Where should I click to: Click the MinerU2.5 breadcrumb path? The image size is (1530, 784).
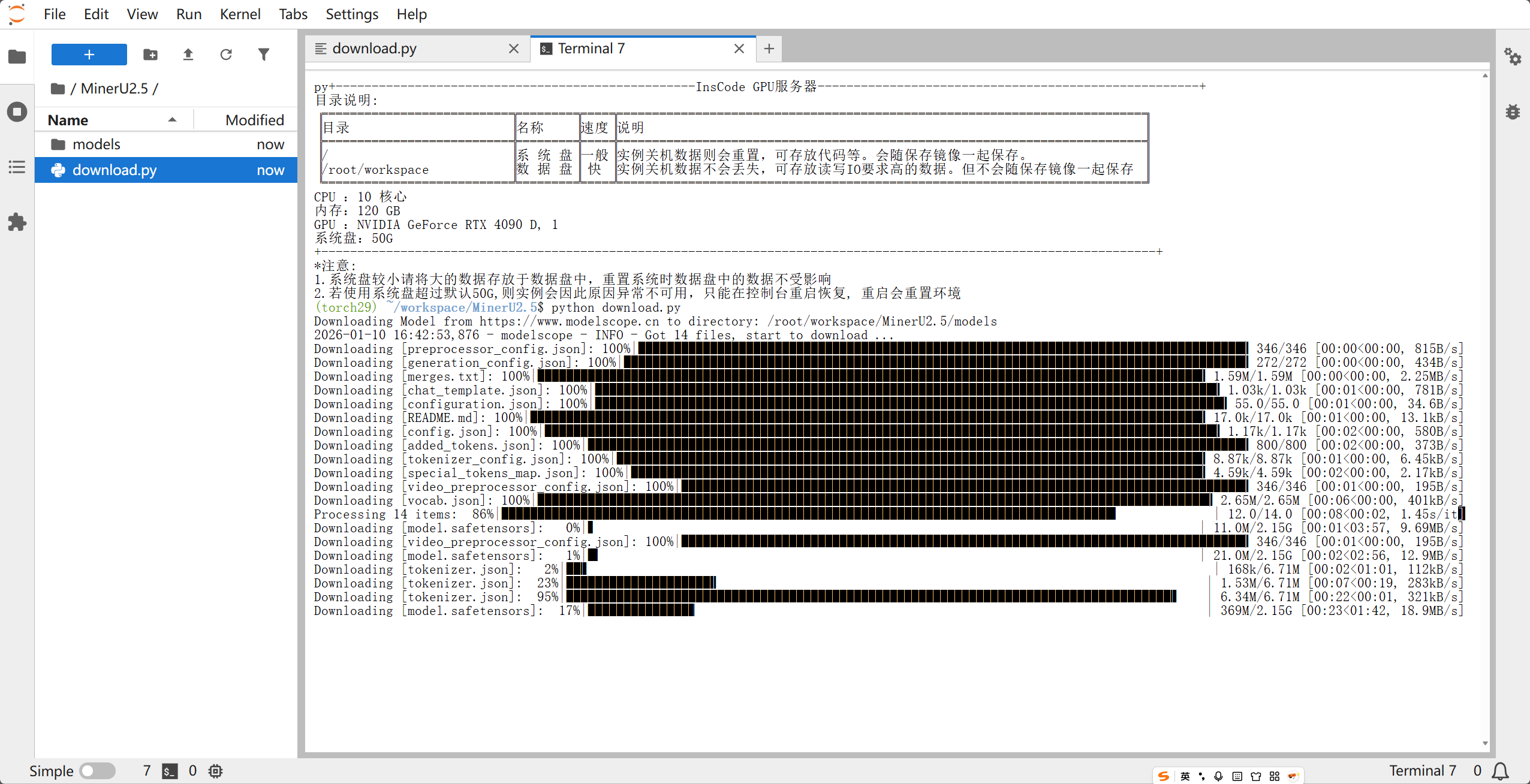[x=114, y=89]
